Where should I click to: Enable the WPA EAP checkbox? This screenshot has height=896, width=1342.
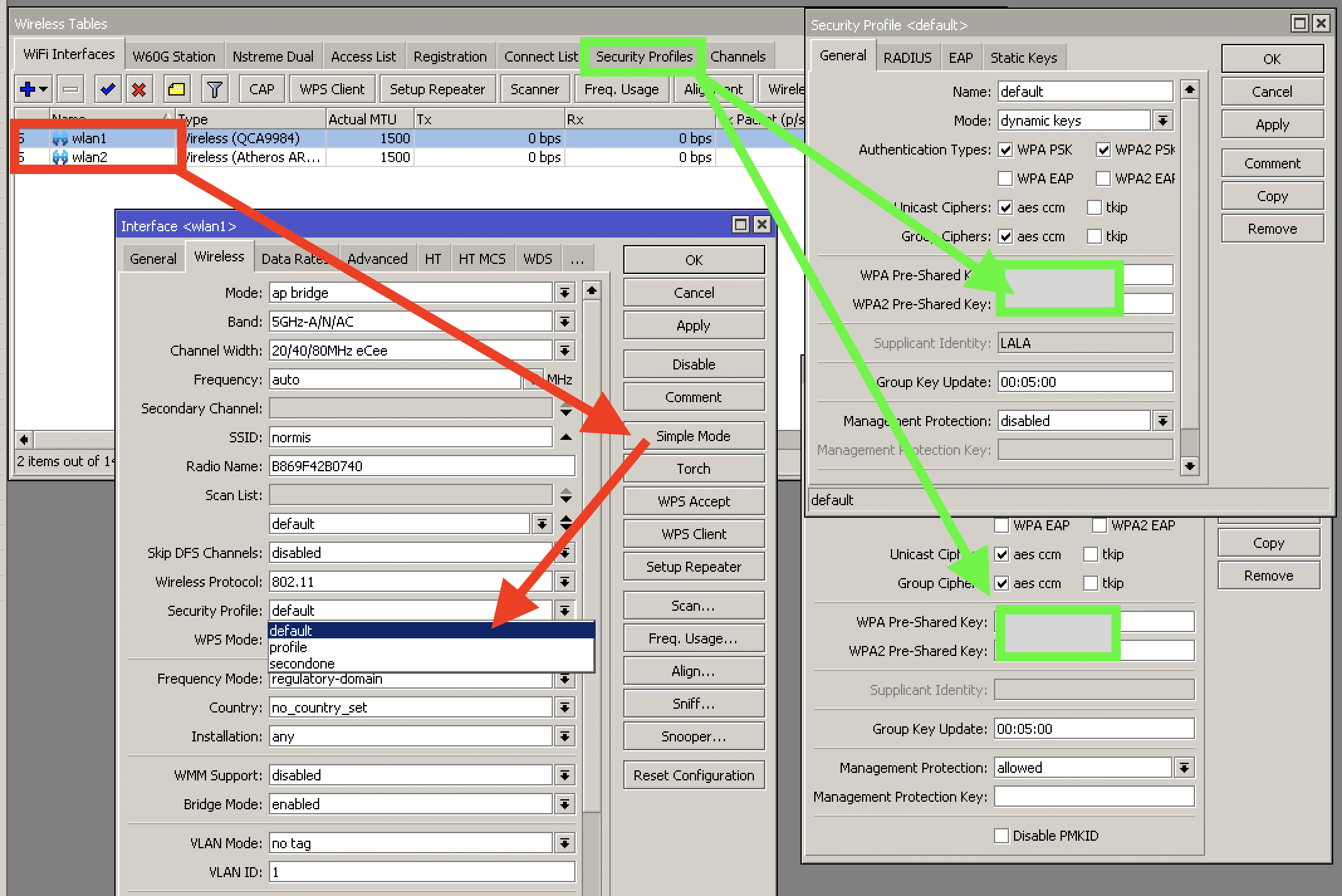pos(1005,179)
